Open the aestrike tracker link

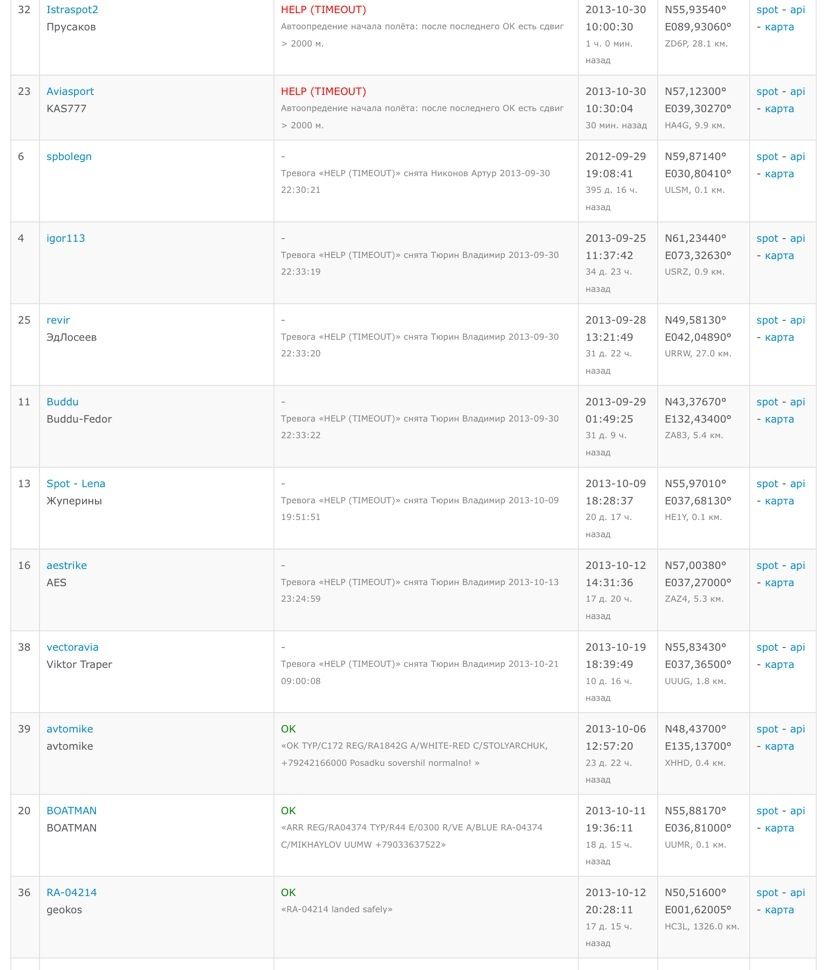pos(67,566)
